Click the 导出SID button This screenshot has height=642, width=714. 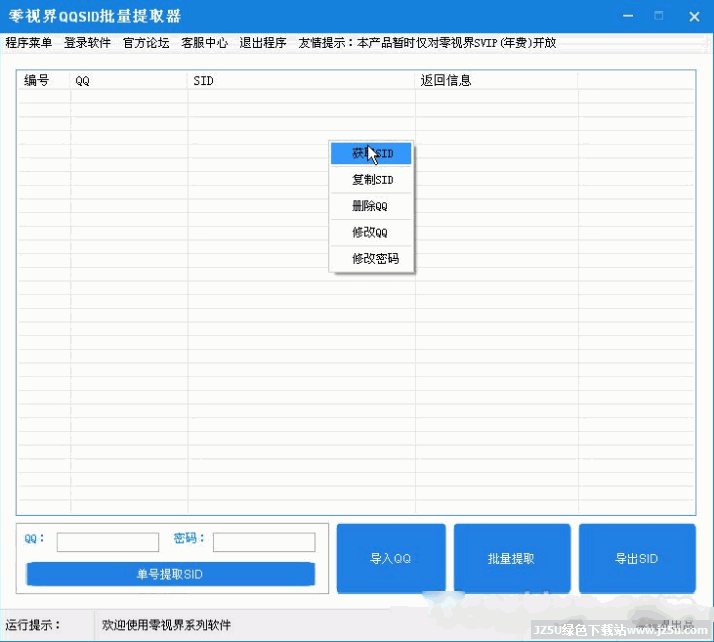pyautogui.click(x=637, y=558)
